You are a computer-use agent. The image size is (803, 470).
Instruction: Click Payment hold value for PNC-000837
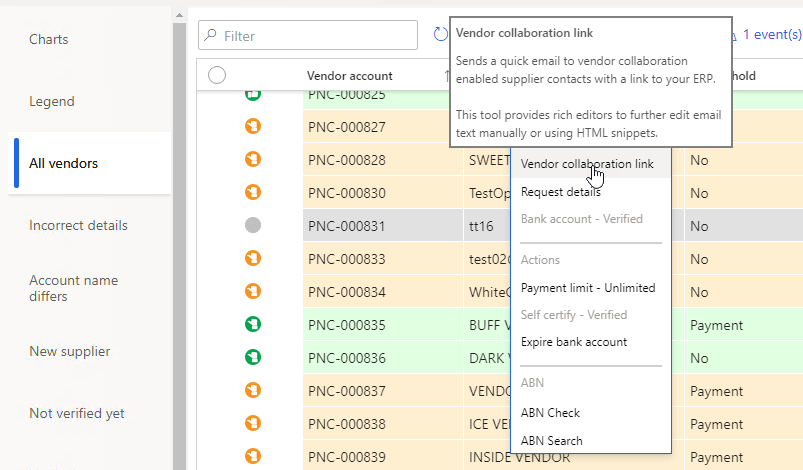point(716,391)
